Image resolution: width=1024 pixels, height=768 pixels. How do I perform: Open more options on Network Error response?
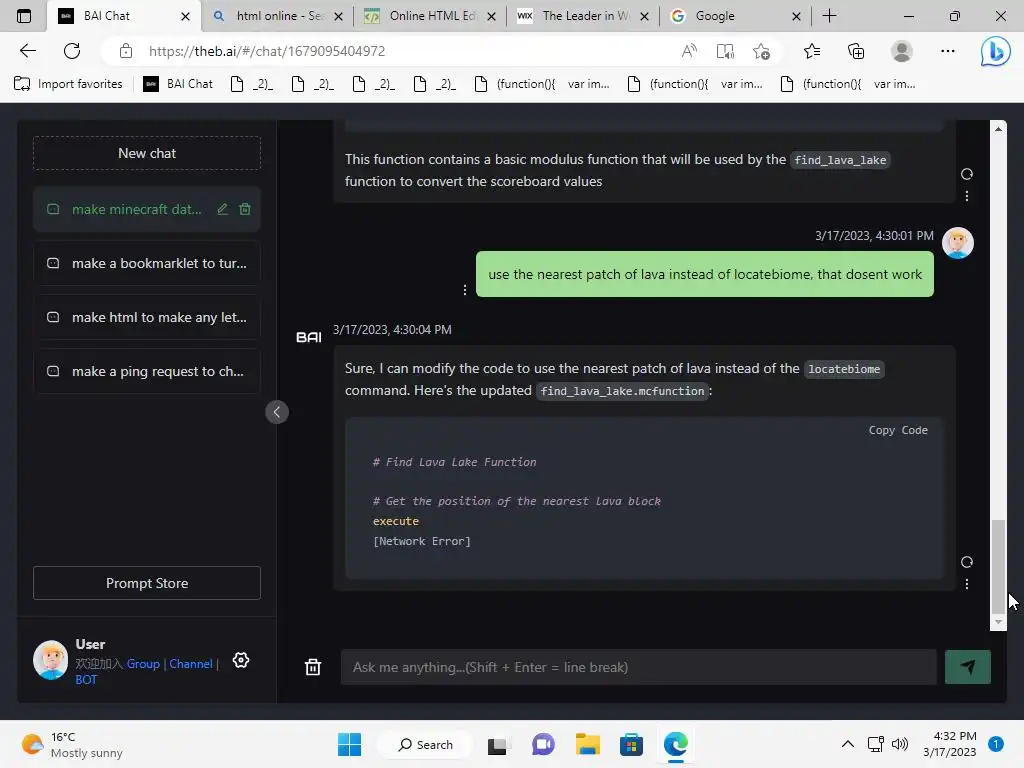(x=967, y=584)
